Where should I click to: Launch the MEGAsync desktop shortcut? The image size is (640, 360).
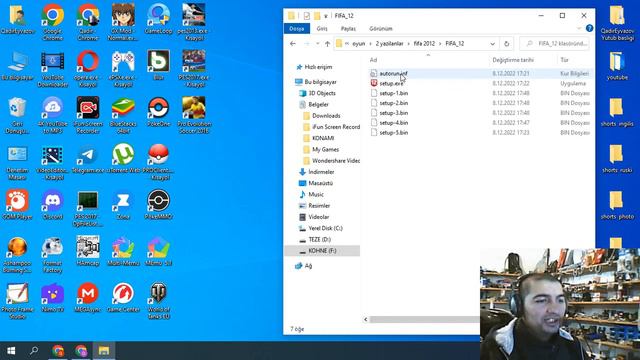click(88, 298)
